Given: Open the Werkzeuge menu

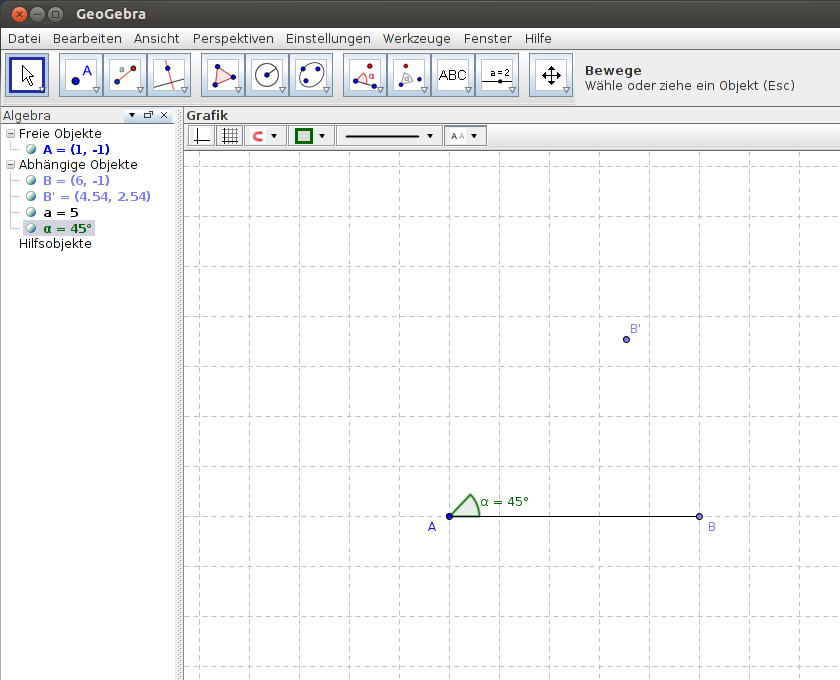Looking at the screenshot, I should pyautogui.click(x=416, y=39).
